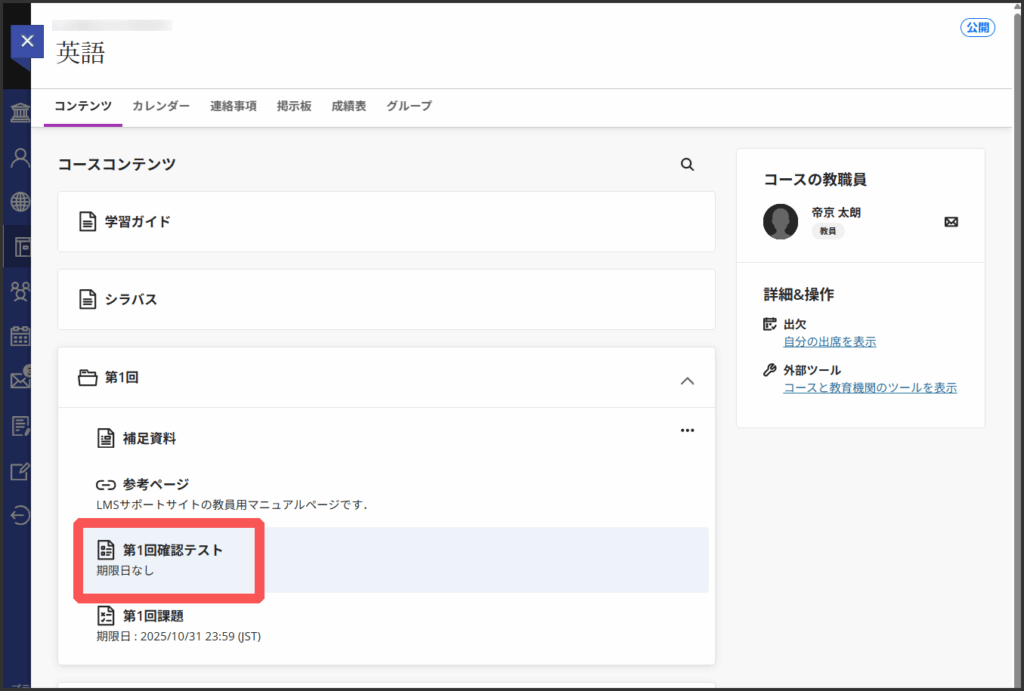
Task: Click the envelope icon beside 帝京 太朗
Action: coord(951,222)
